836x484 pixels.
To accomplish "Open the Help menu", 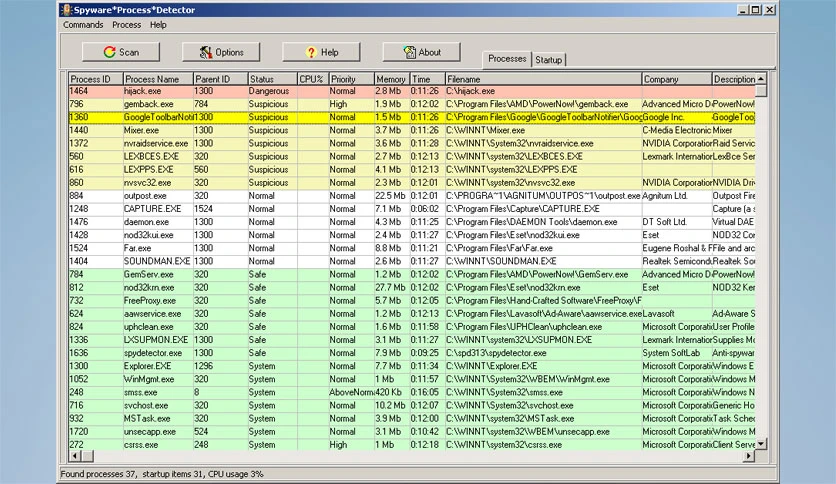I will point(158,25).
